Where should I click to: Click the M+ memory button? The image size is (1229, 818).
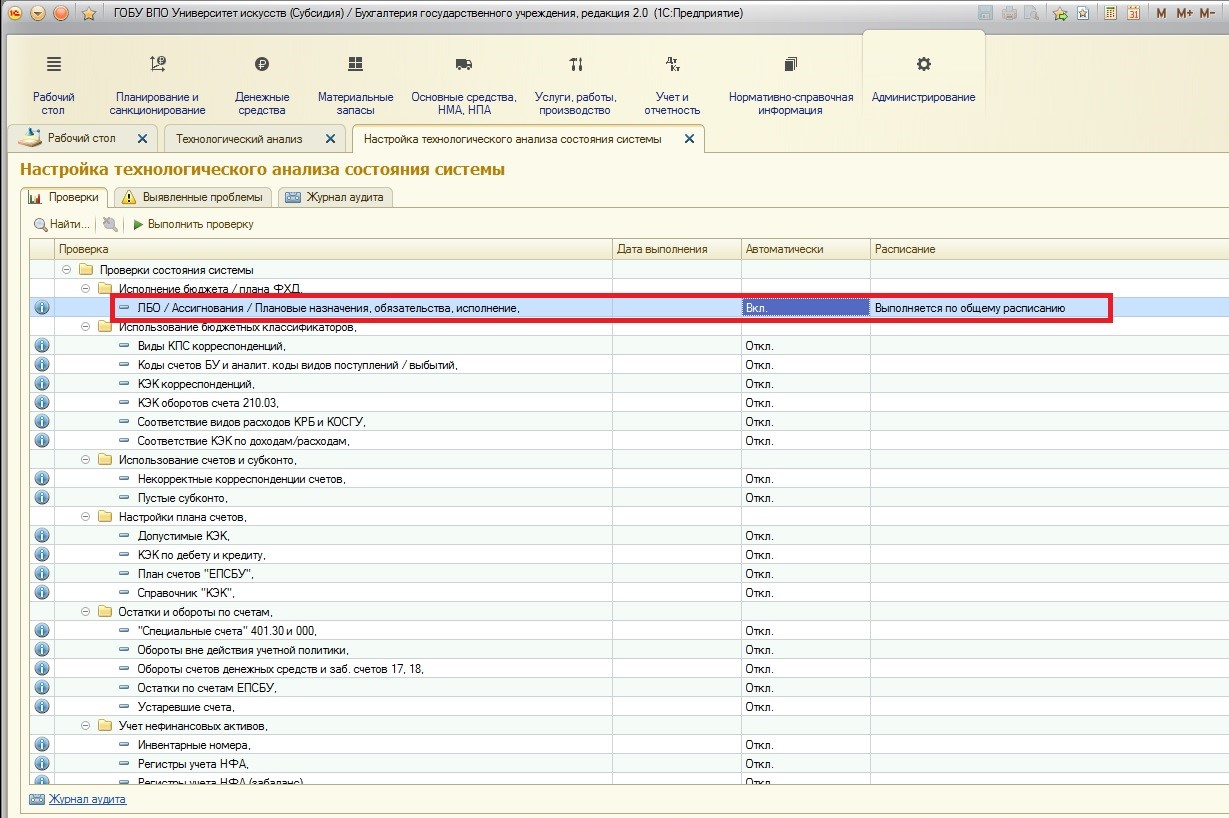coord(1184,13)
